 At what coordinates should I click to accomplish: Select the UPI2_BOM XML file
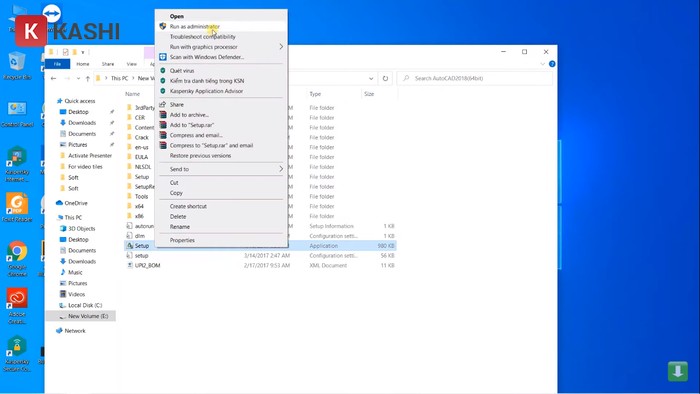pos(147,265)
